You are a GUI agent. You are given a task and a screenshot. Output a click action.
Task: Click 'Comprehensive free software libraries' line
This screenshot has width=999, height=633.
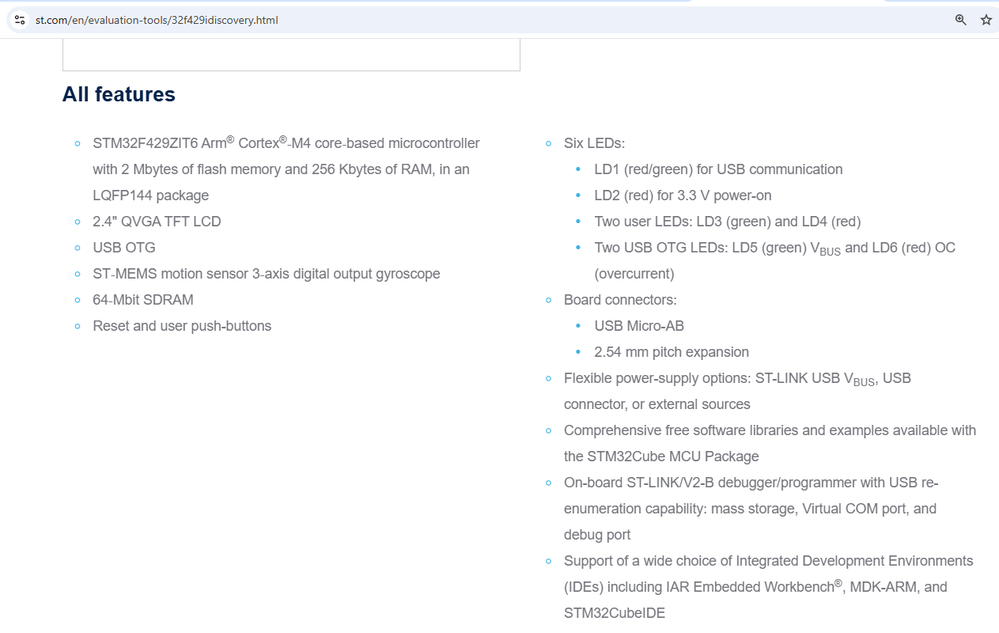coord(770,430)
